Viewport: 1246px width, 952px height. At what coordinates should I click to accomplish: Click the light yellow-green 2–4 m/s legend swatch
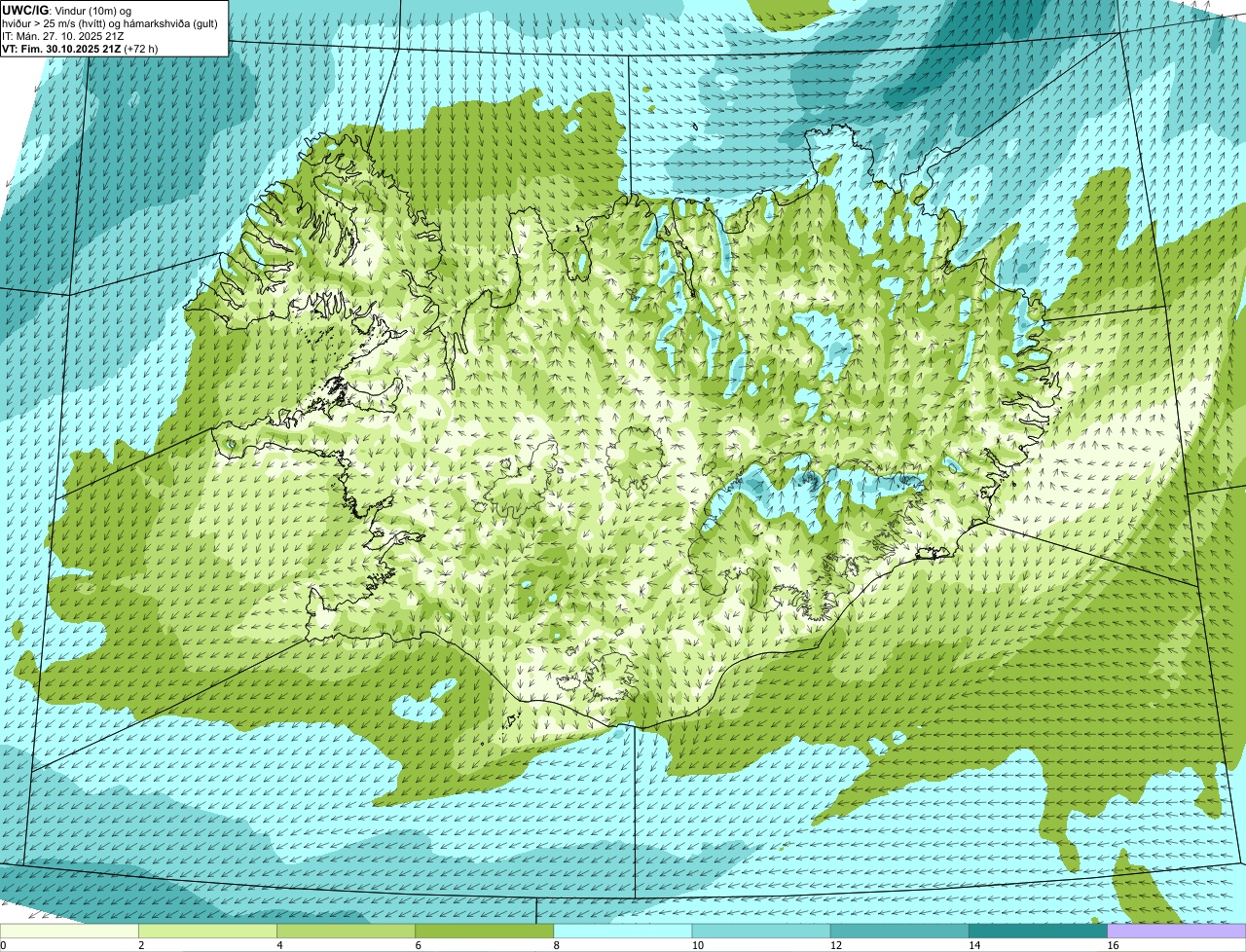(x=208, y=931)
